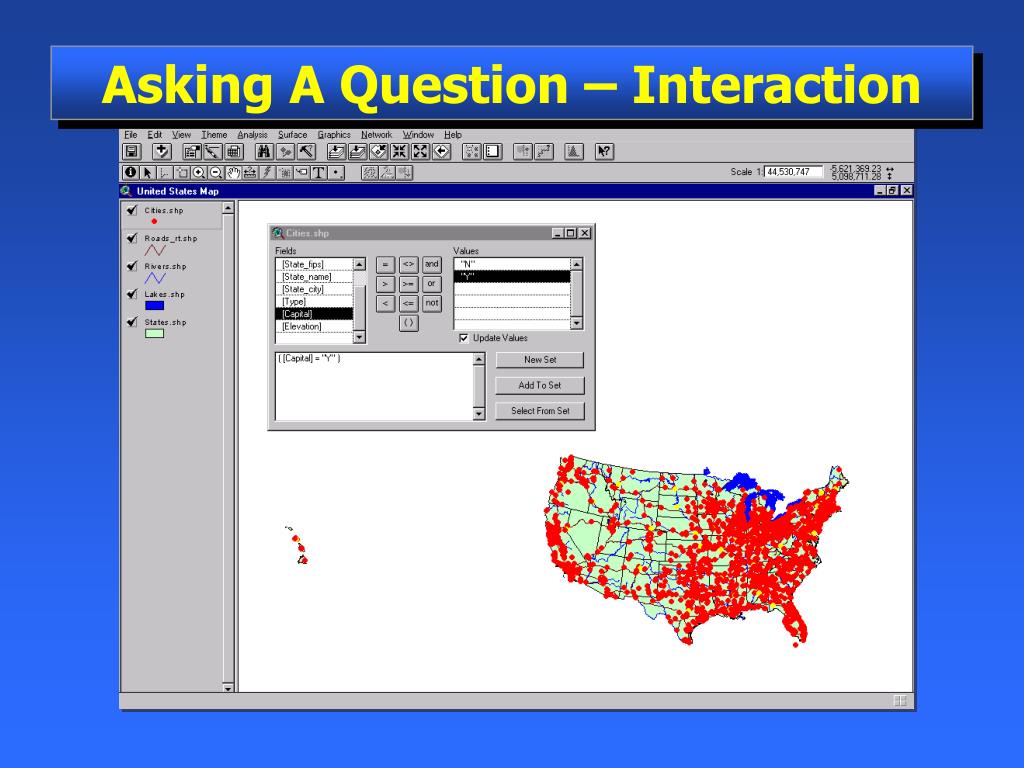Viewport: 1024px width, 768px height.
Task: Select the Pan hand tool
Action: [x=233, y=172]
